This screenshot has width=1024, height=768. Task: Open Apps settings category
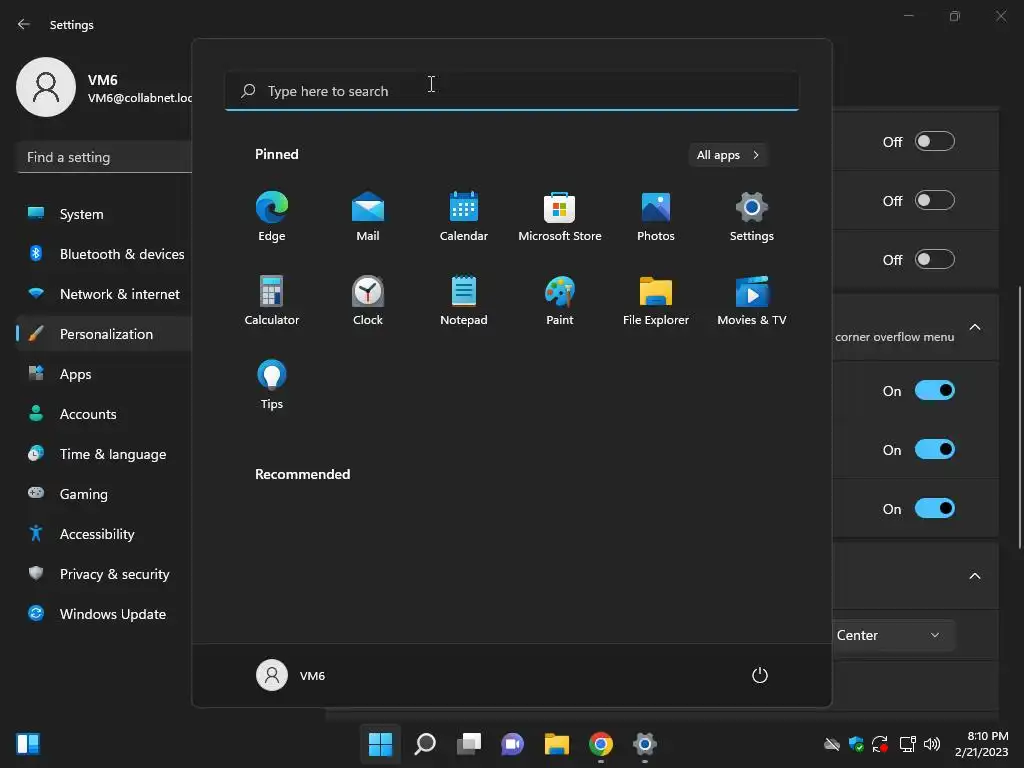coord(104,374)
